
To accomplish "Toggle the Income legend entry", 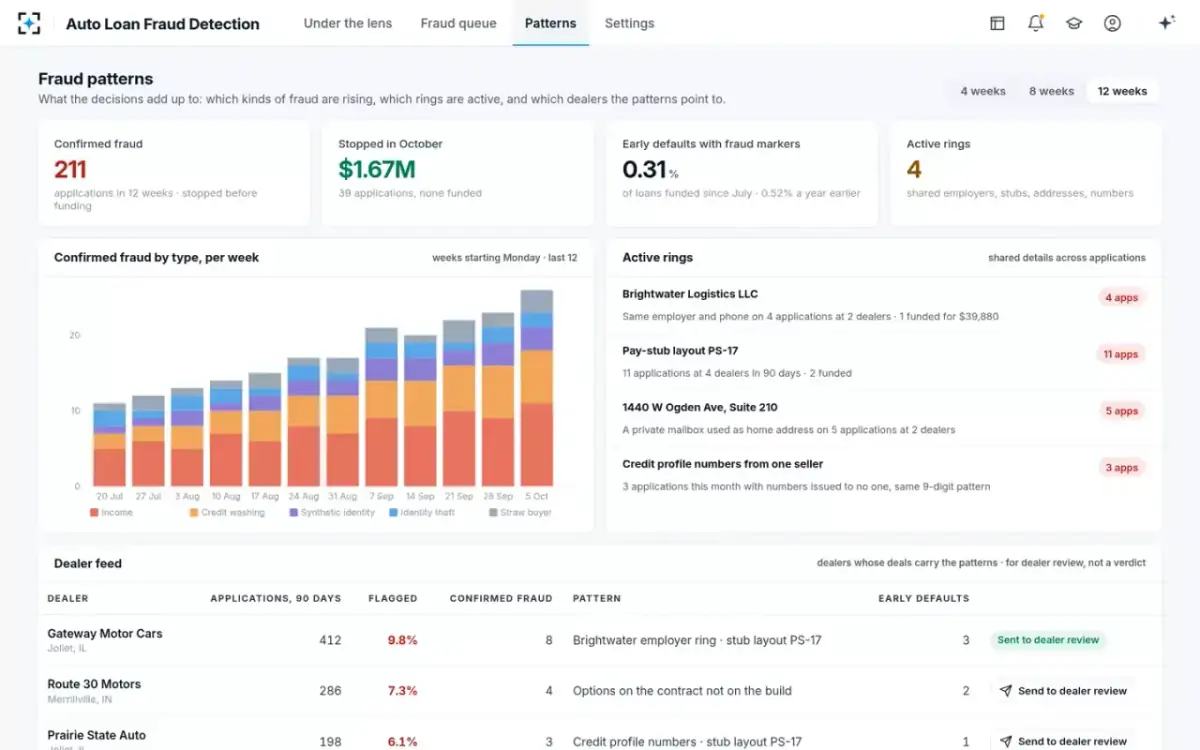I will 111,512.
